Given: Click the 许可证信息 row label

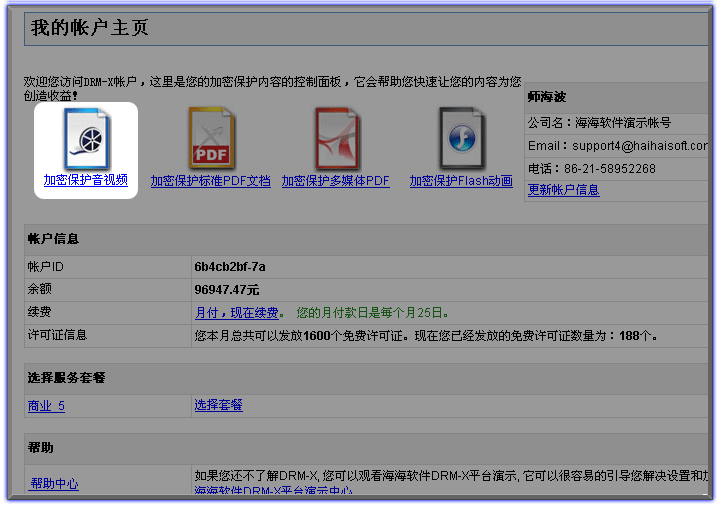Looking at the screenshot, I should [x=57, y=335].
